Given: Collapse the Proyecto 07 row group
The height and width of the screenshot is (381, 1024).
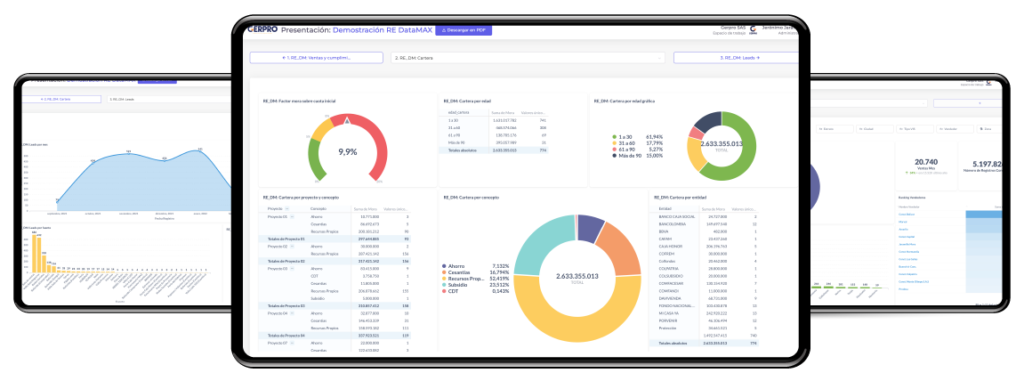Looking at the screenshot, I should tap(291, 342).
